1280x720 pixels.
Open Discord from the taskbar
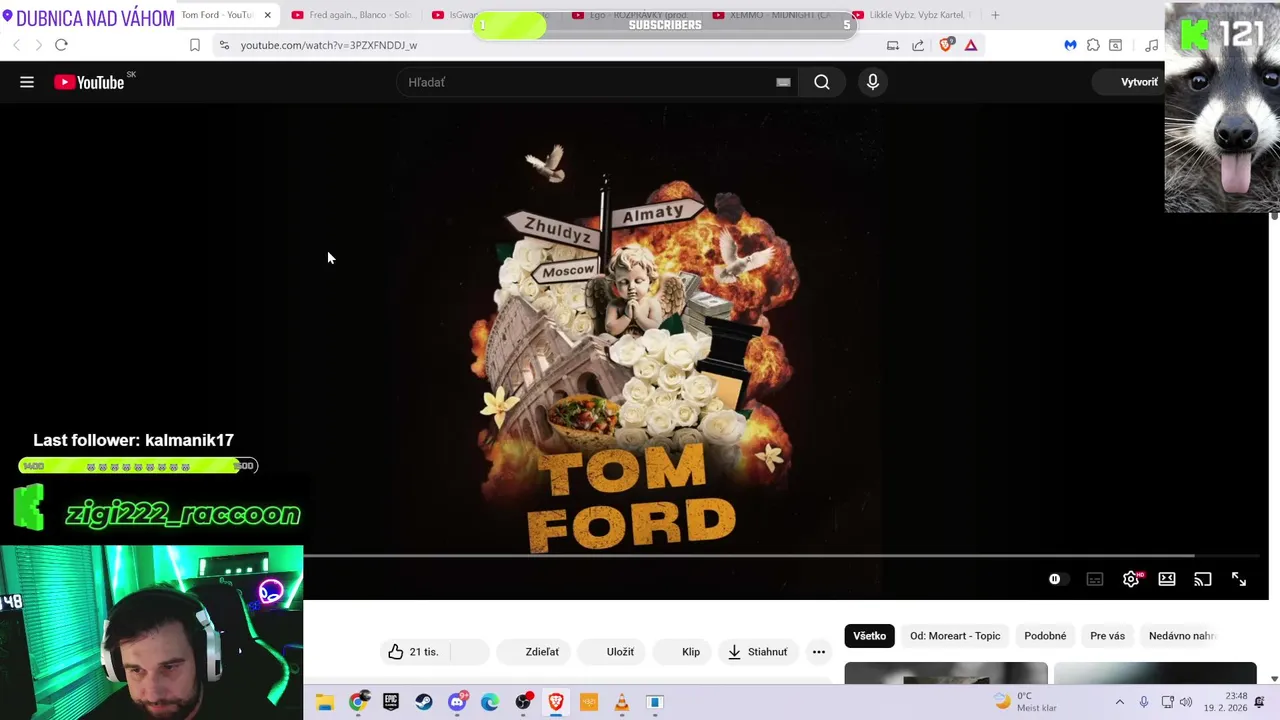457,702
